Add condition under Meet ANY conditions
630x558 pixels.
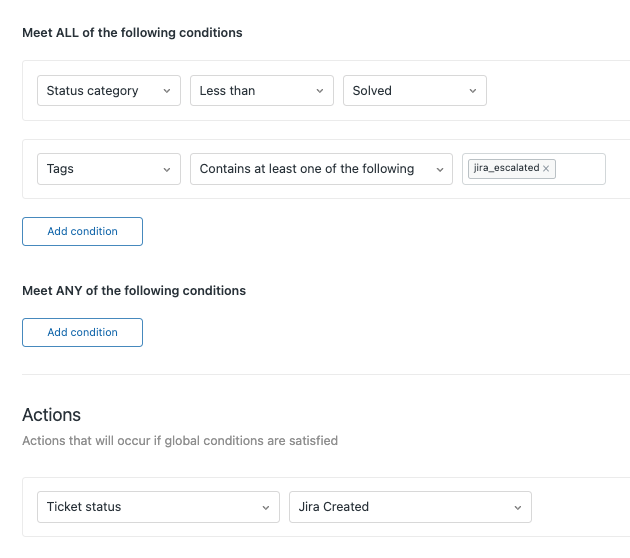[82, 332]
